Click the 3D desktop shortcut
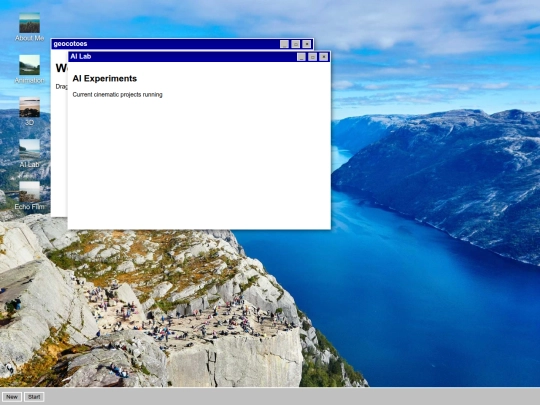The width and height of the screenshot is (540, 405). coord(29,111)
